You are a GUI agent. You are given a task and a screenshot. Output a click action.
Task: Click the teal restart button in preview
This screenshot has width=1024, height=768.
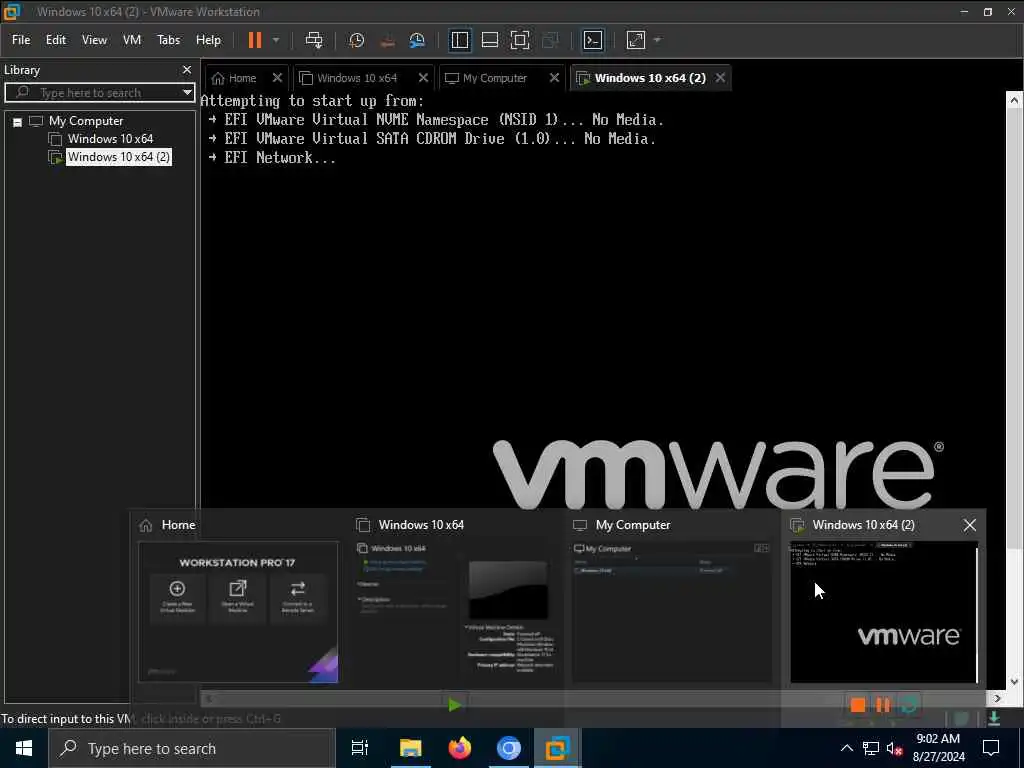click(x=909, y=705)
